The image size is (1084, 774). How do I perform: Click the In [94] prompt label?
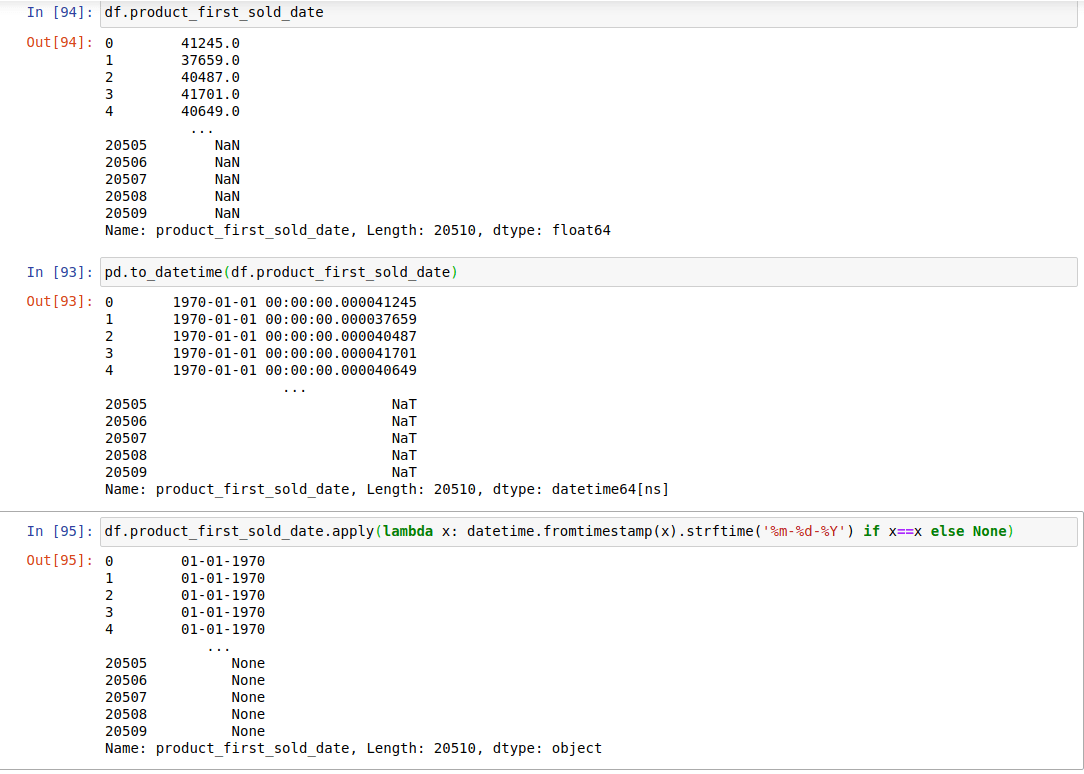(59, 12)
